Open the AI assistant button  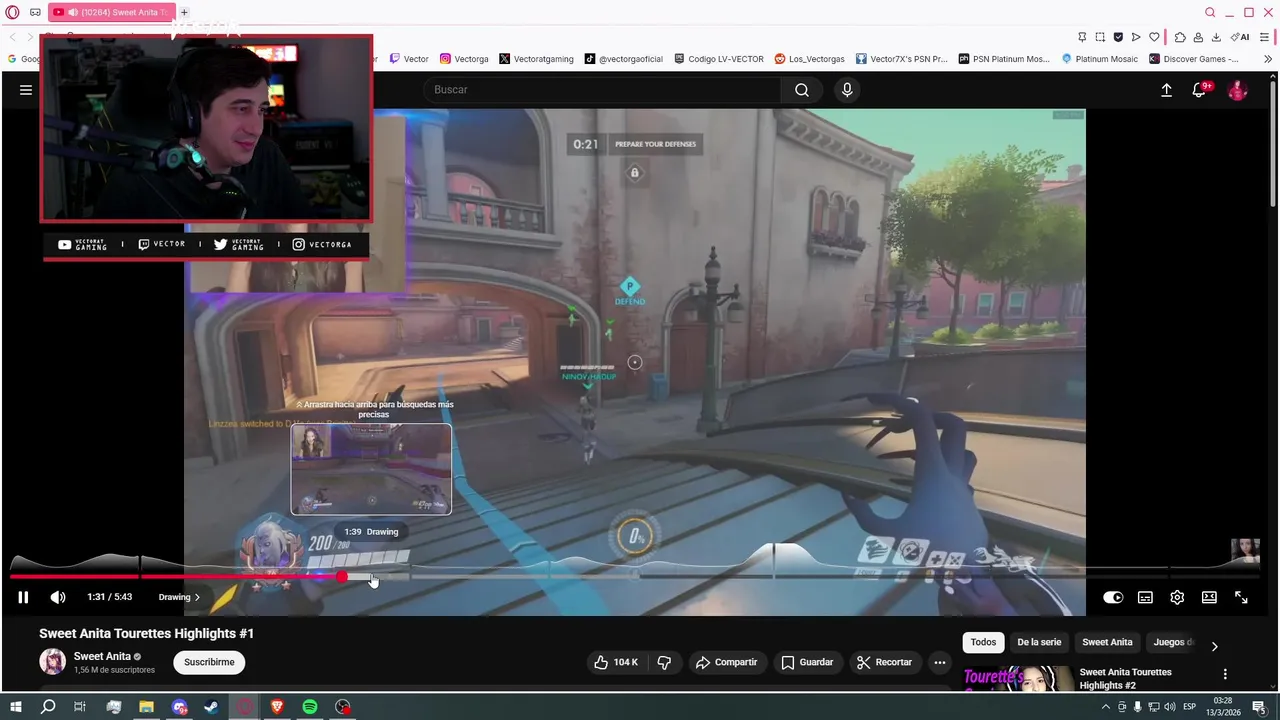(x=1241, y=37)
